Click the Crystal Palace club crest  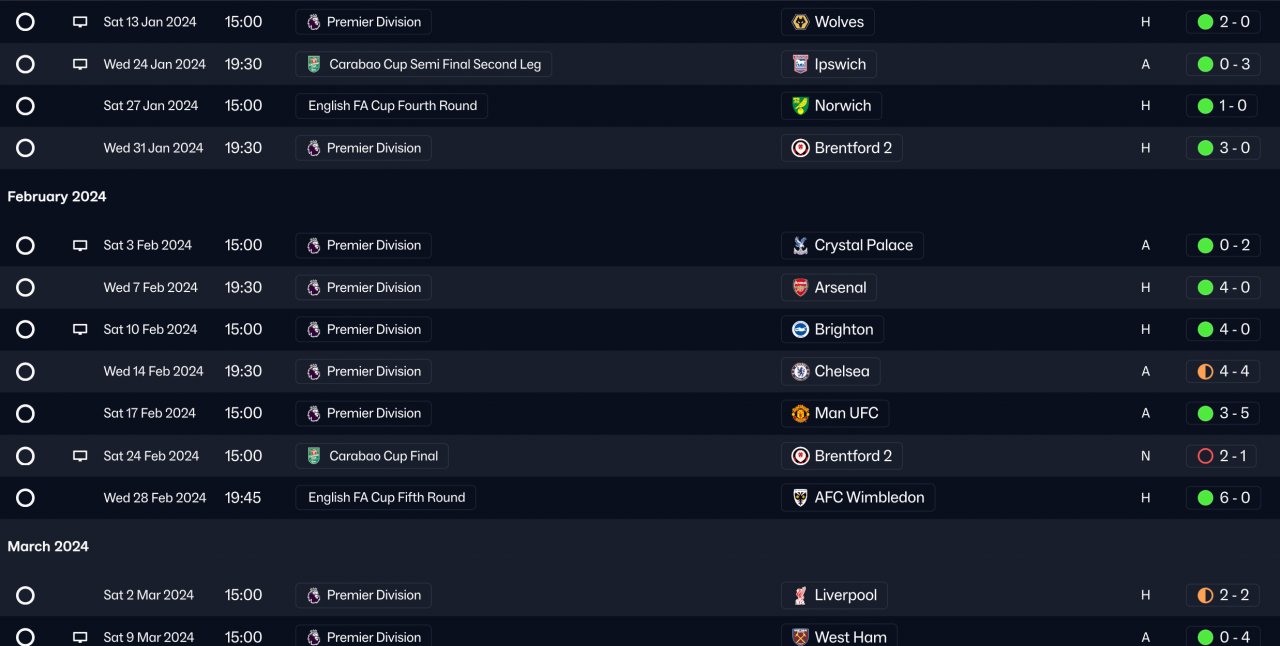(x=800, y=246)
